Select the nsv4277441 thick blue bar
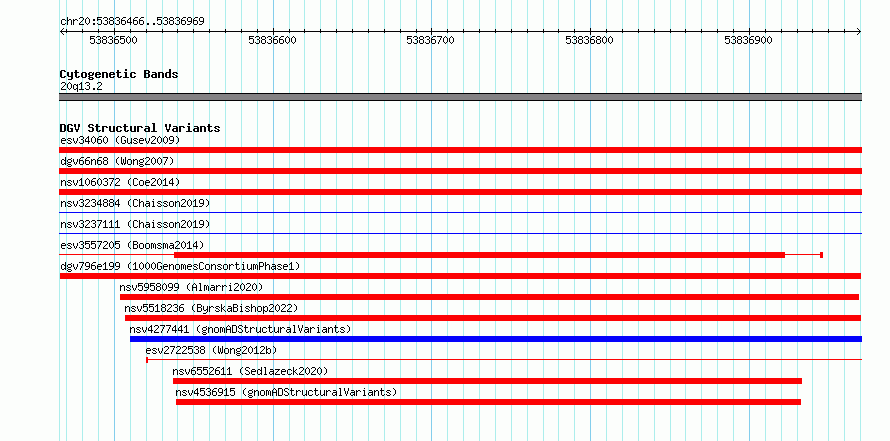 [496, 339]
